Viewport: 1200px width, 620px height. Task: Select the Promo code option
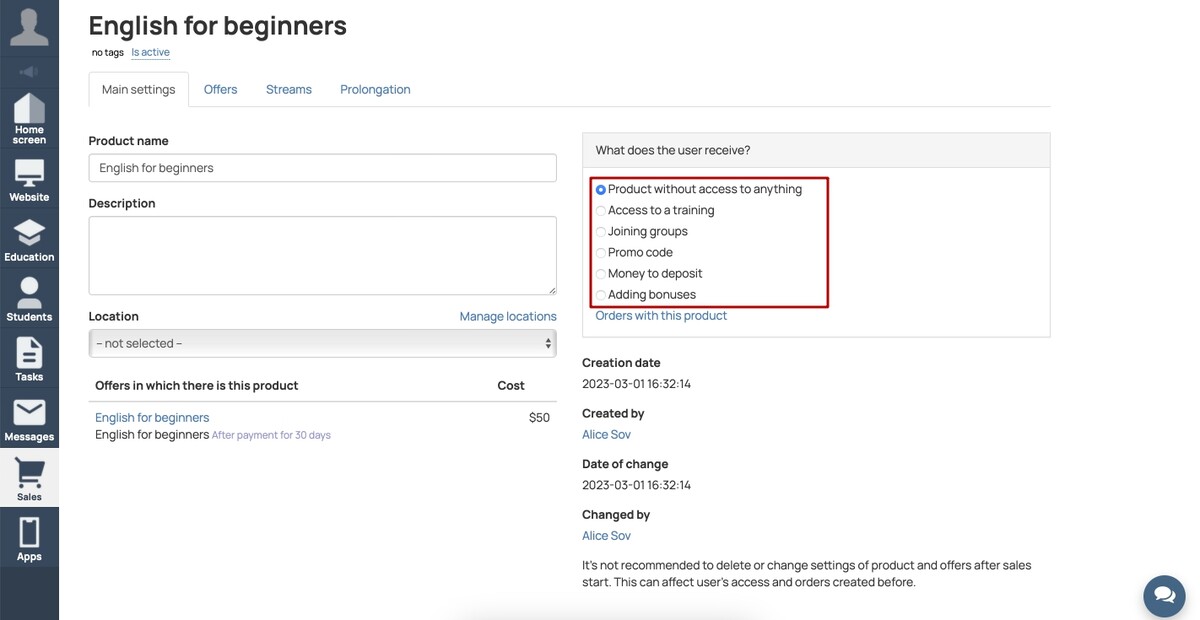pyautogui.click(x=601, y=252)
